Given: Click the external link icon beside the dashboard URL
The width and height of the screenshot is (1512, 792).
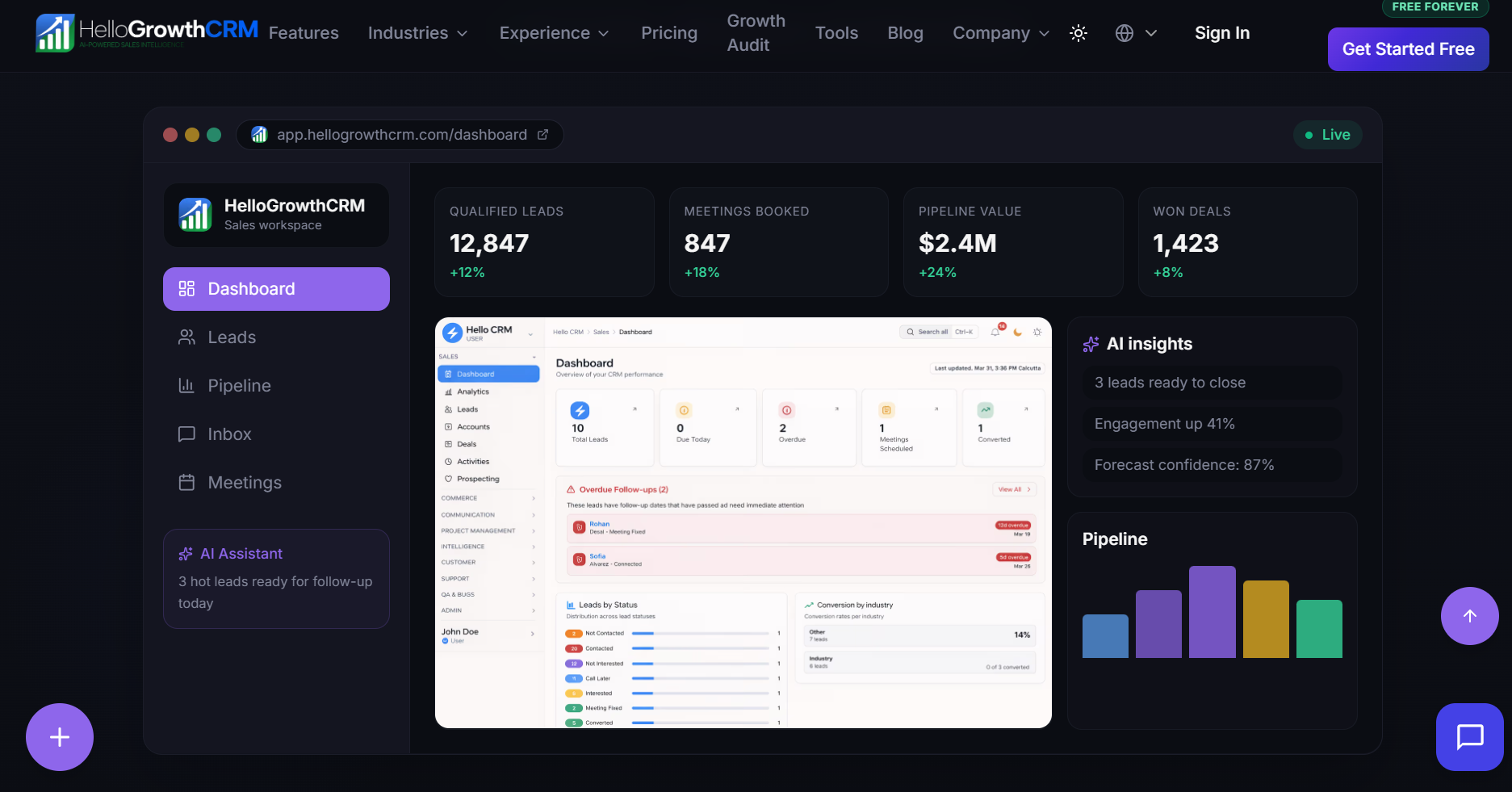Looking at the screenshot, I should pyautogui.click(x=543, y=135).
